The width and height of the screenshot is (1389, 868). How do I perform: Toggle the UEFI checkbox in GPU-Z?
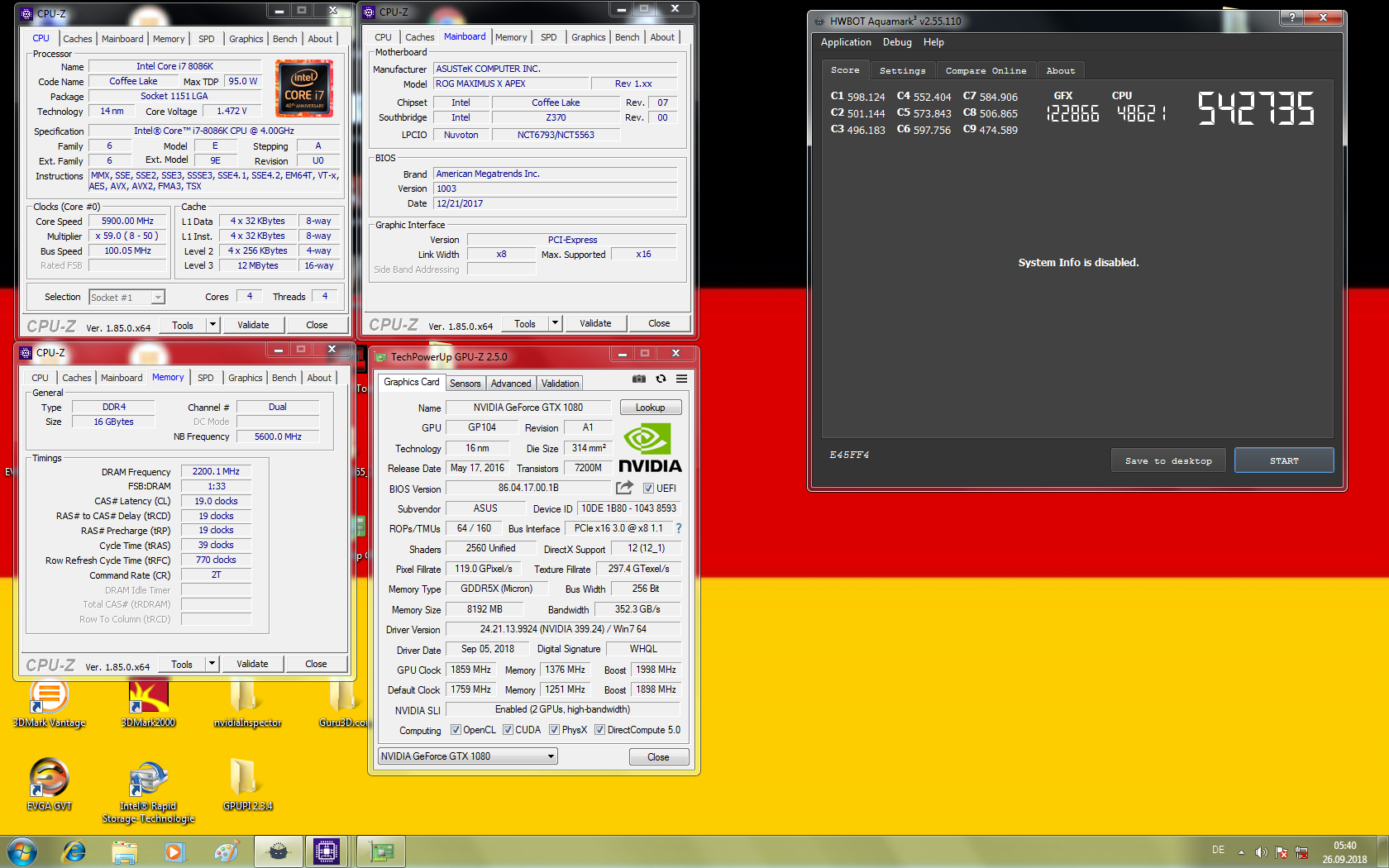coord(649,489)
